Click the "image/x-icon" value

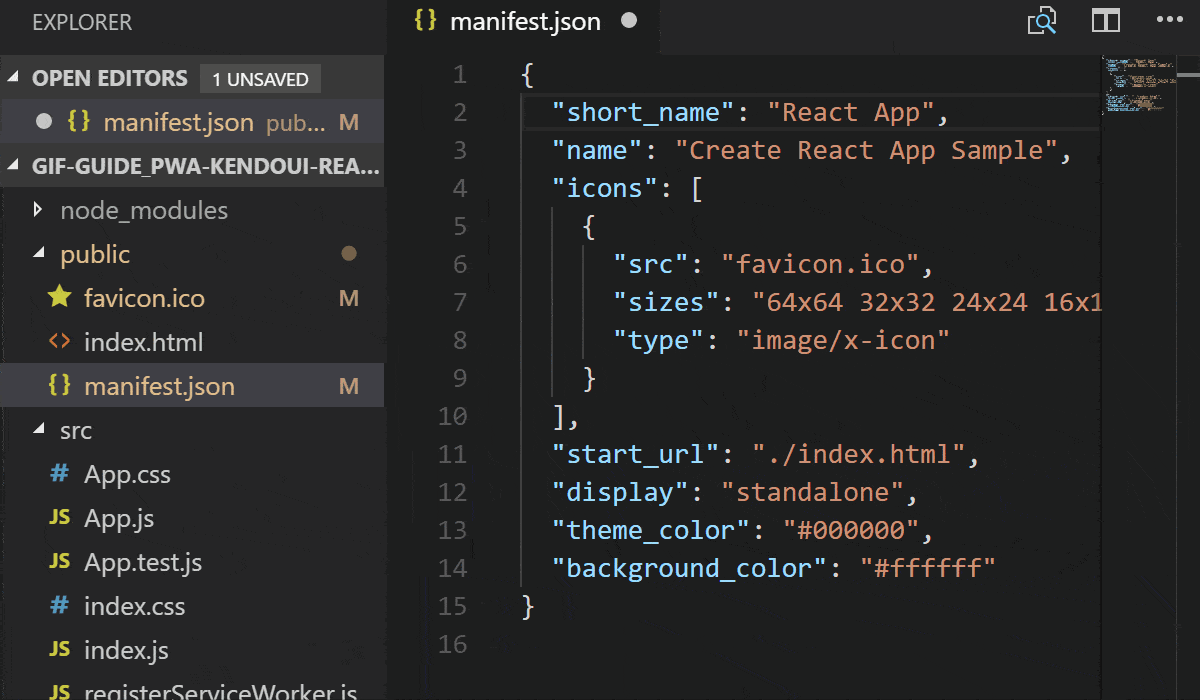pos(843,340)
